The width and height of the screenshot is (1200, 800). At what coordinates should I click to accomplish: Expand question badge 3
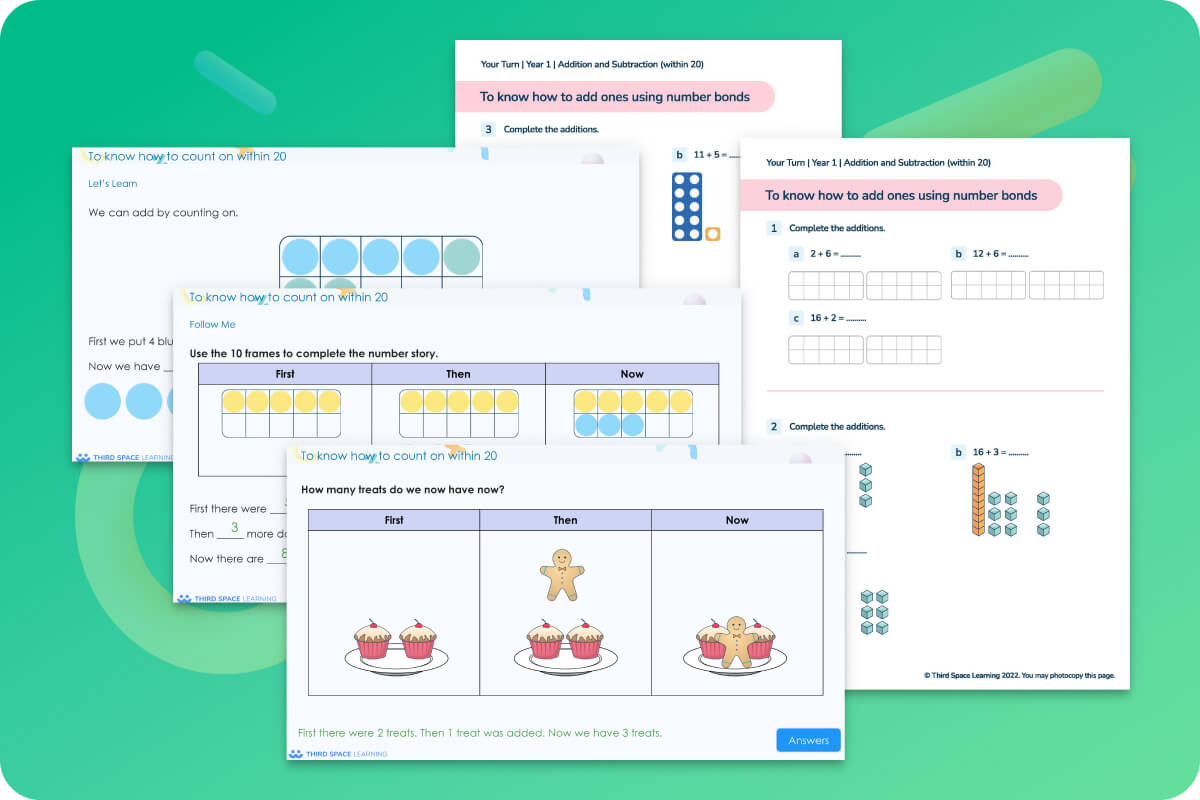(486, 129)
